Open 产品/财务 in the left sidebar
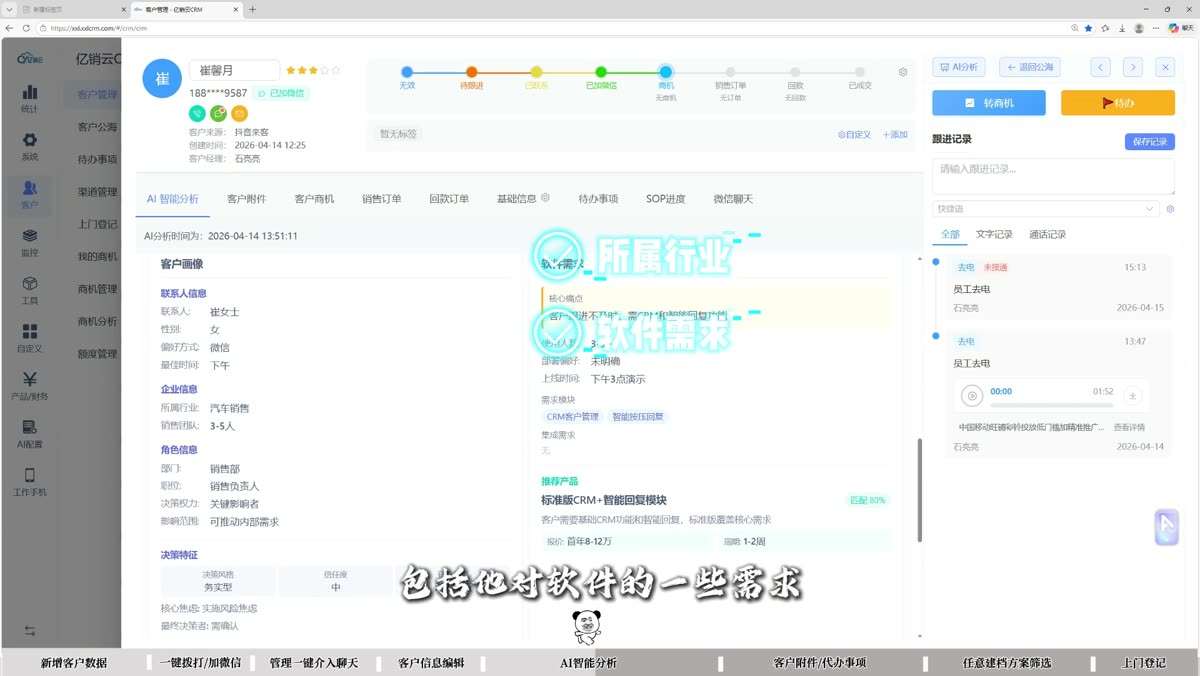This screenshot has height=676, width=1200. click(x=30, y=386)
